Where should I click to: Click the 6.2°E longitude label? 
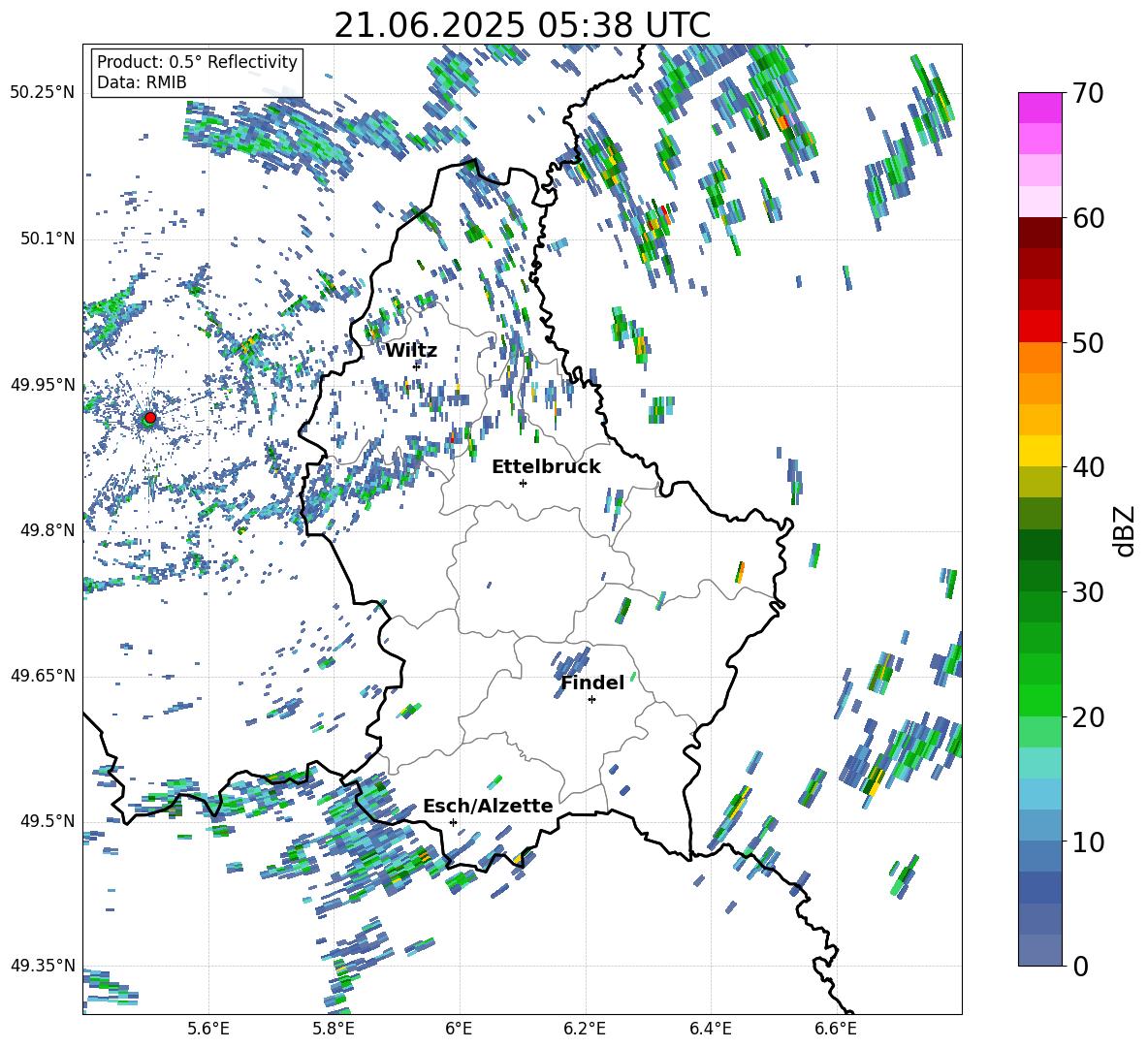pyautogui.click(x=585, y=1029)
